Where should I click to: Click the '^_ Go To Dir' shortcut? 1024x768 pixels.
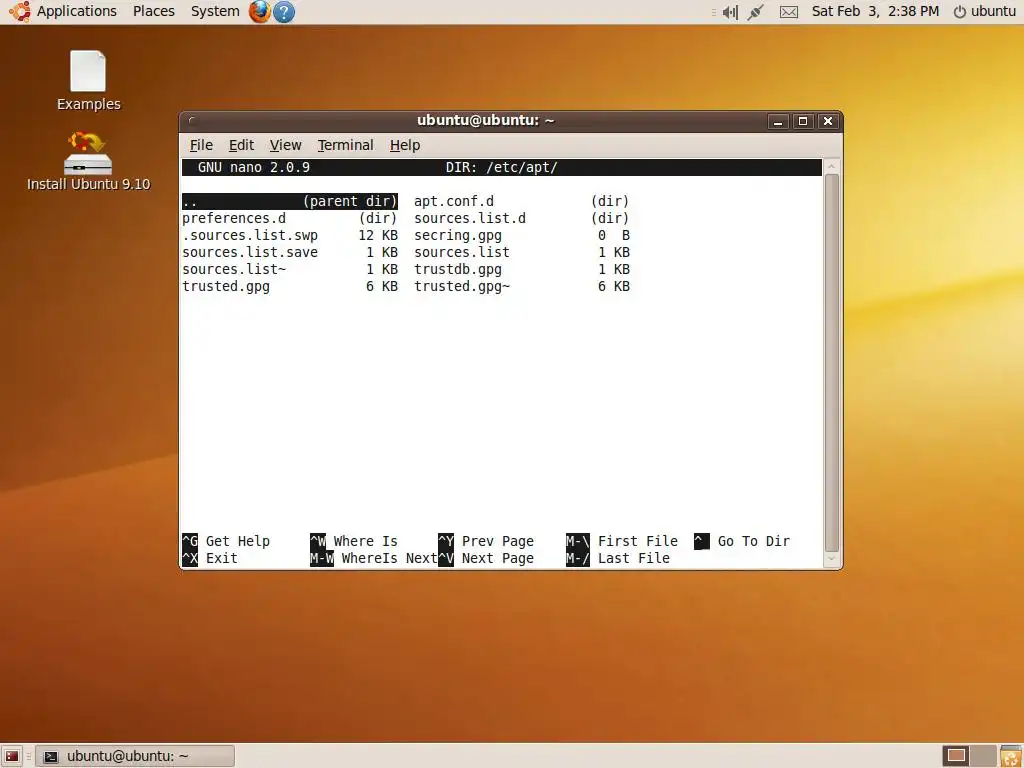tap(742, 541)
